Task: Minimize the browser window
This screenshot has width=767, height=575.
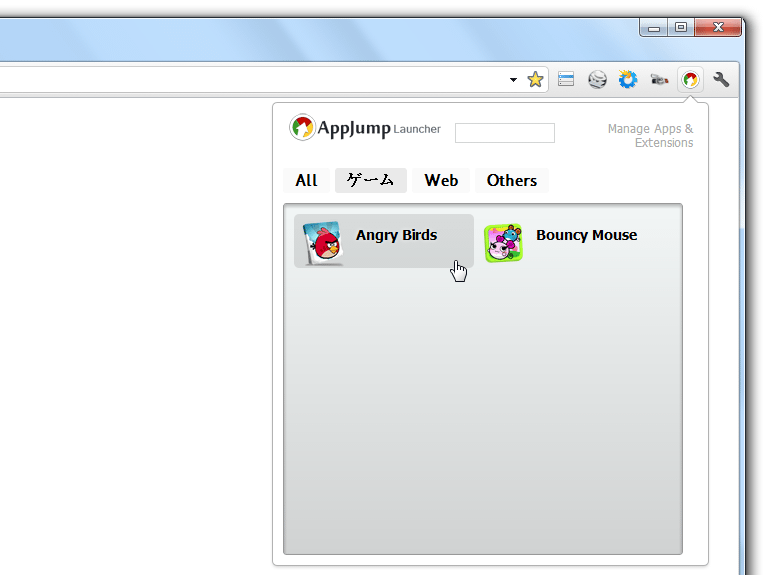Action: pyautogui.click(x=654, y=27)
